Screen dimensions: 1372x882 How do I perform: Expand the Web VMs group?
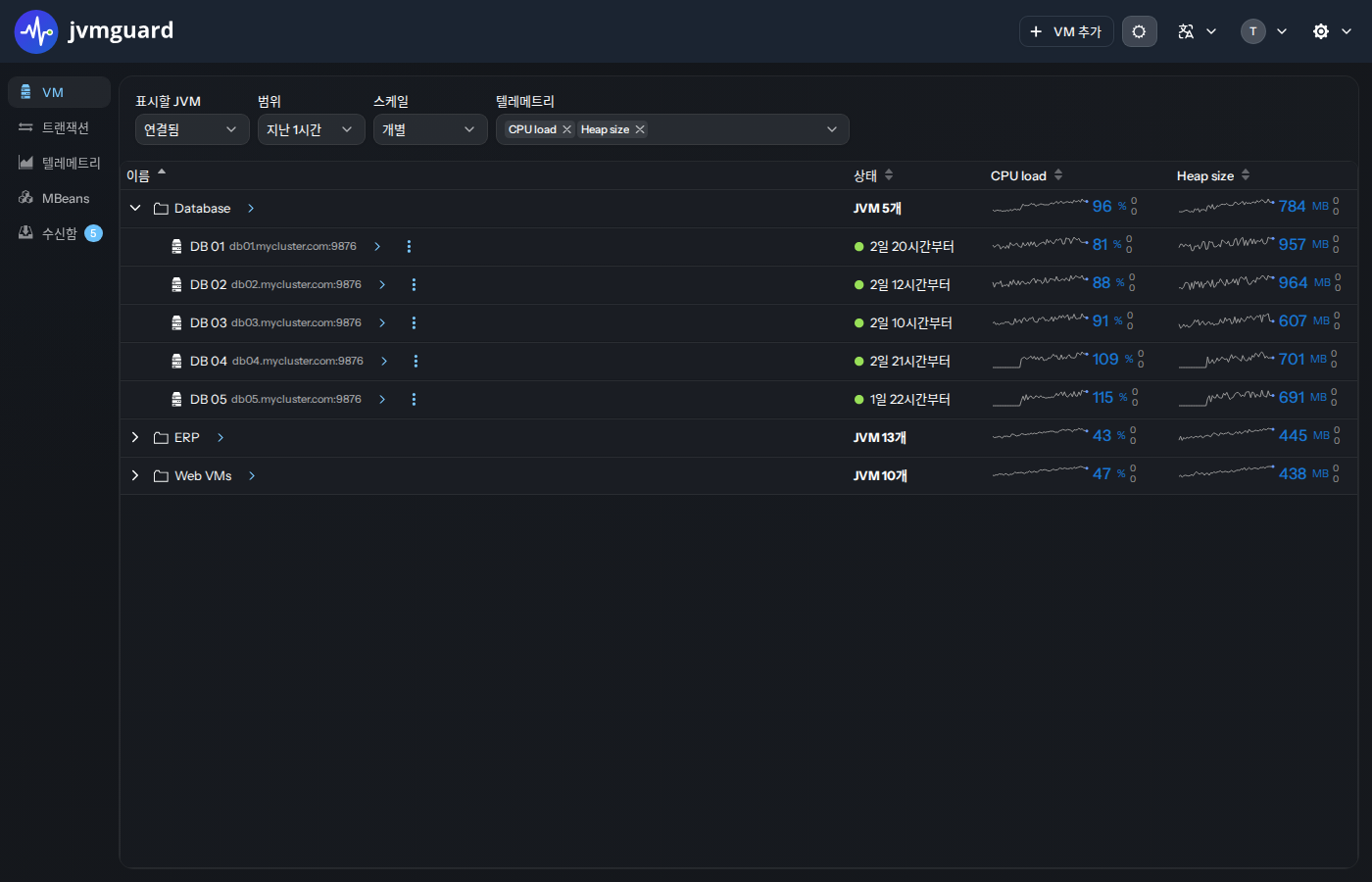click(135, 475)
